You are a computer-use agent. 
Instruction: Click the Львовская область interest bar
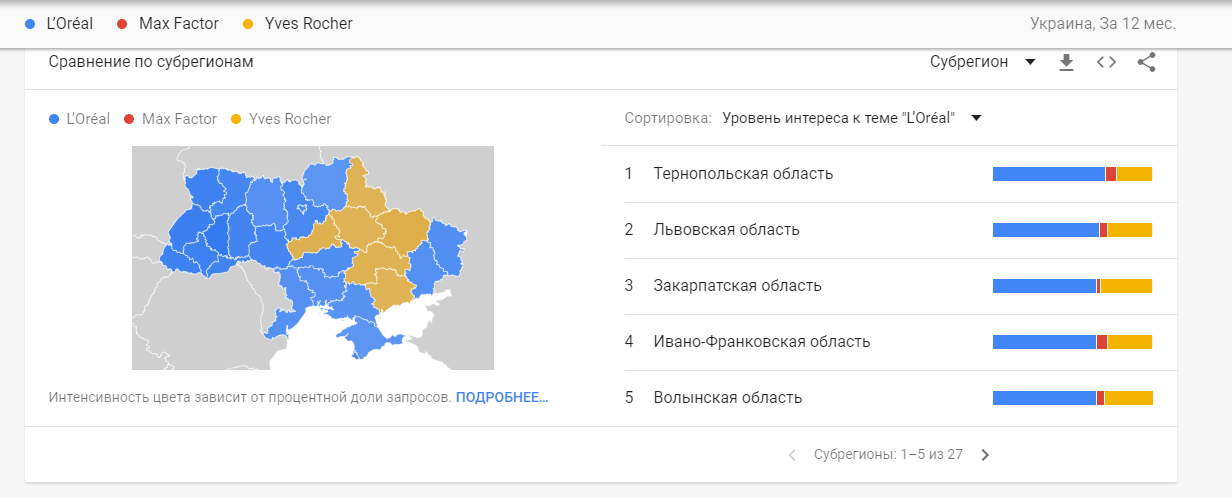[1072, 230]
